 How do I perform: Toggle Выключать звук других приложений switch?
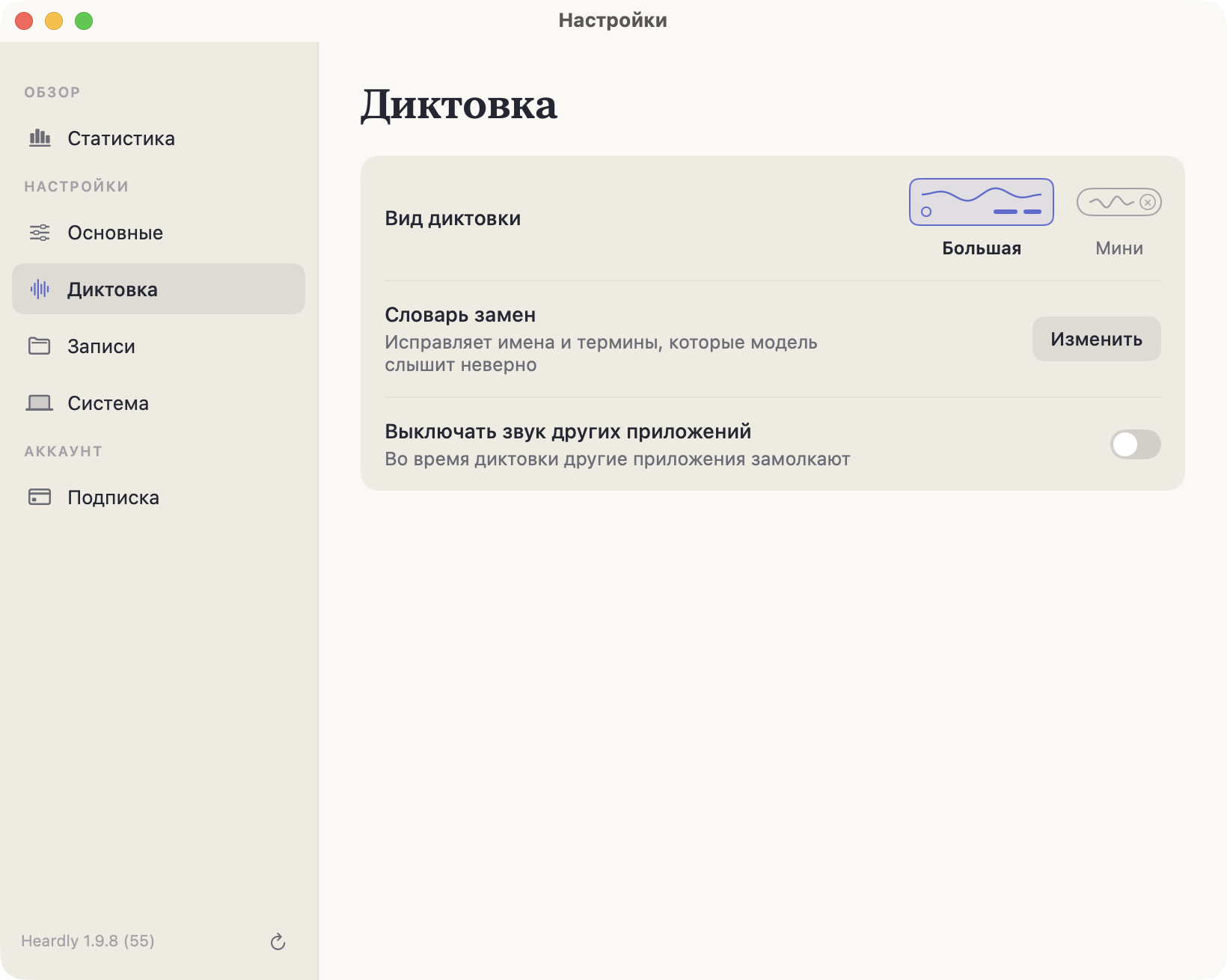1135,444
